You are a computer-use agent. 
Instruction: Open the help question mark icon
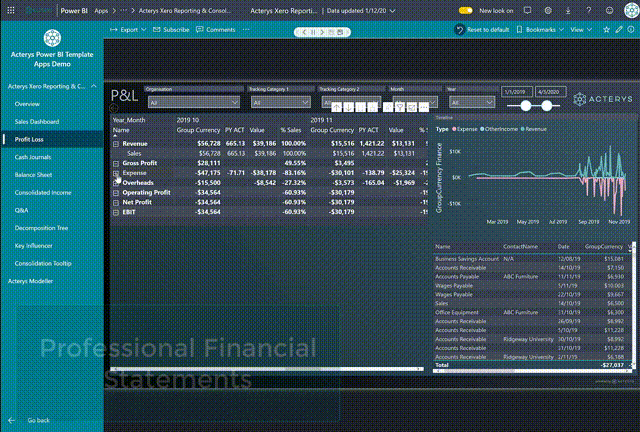[589, 11]
